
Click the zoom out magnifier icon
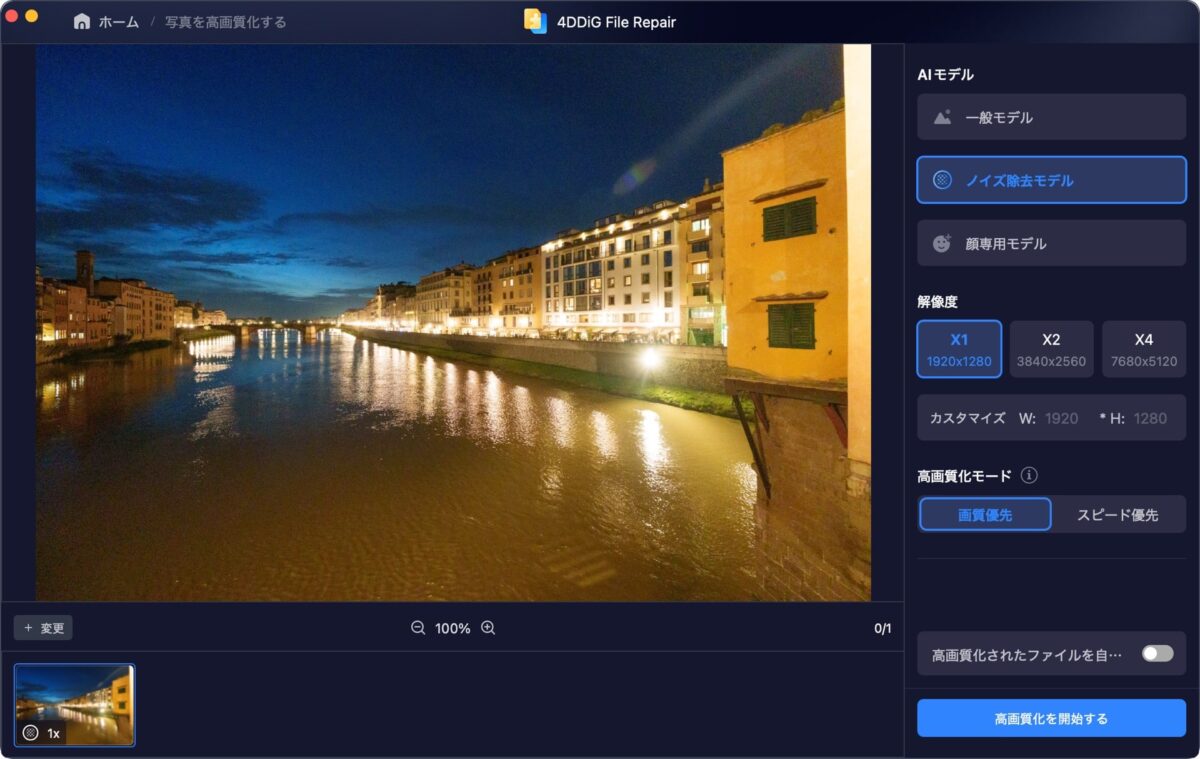click(418, 628)
